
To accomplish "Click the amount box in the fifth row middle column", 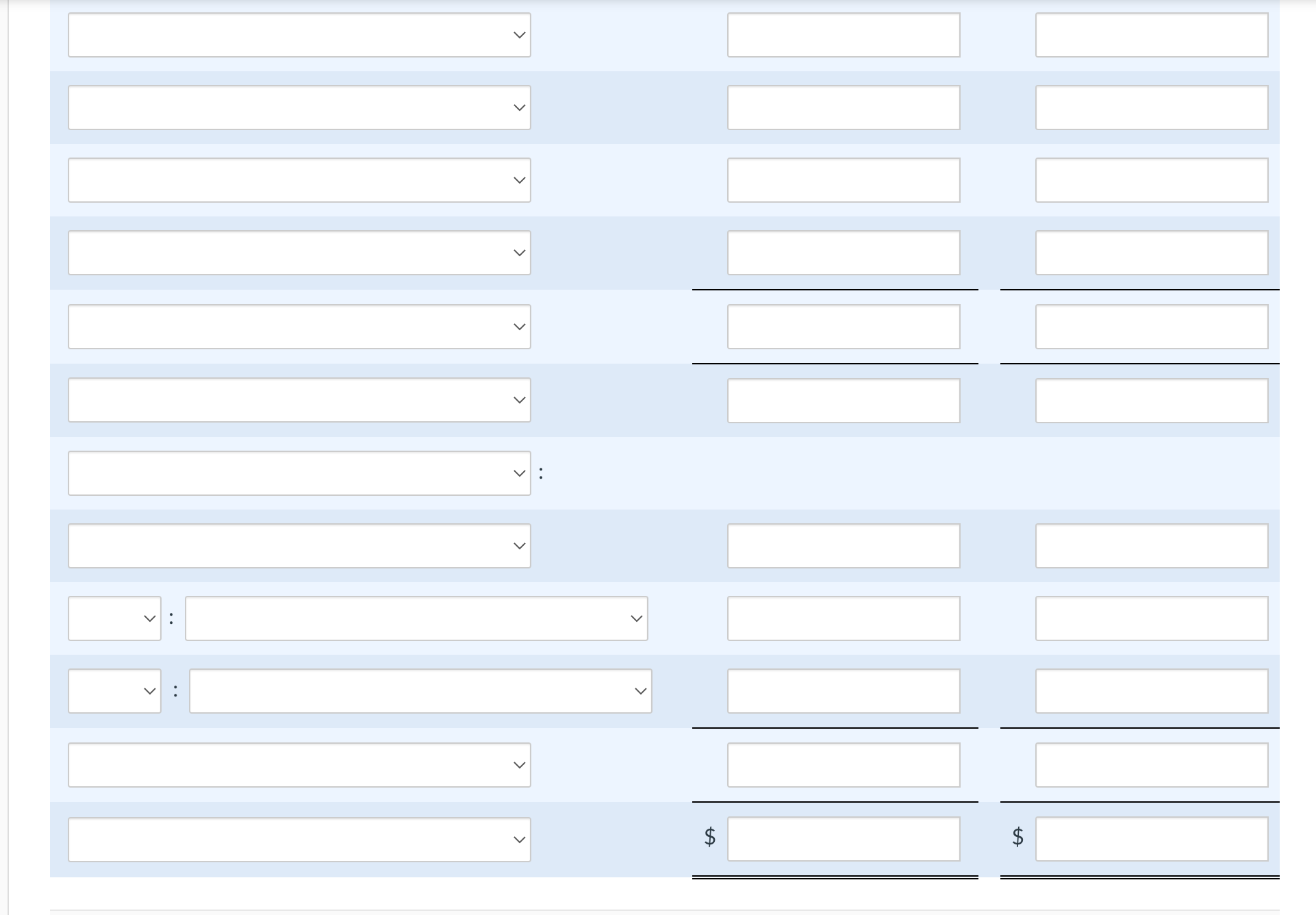I will click(x=843, y=326).
